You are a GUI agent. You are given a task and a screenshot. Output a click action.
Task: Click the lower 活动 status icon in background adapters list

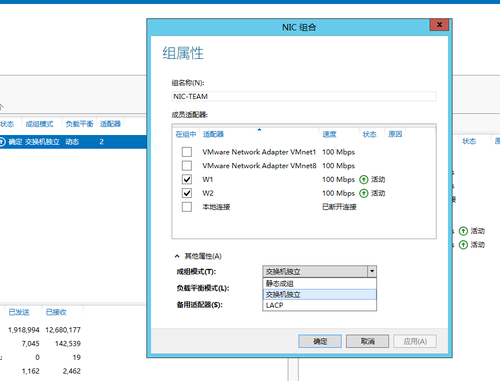click(463, 245)
